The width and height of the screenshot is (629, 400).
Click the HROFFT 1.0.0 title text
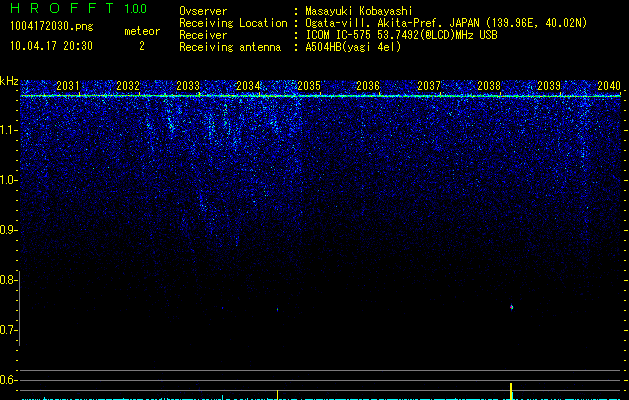78,8
